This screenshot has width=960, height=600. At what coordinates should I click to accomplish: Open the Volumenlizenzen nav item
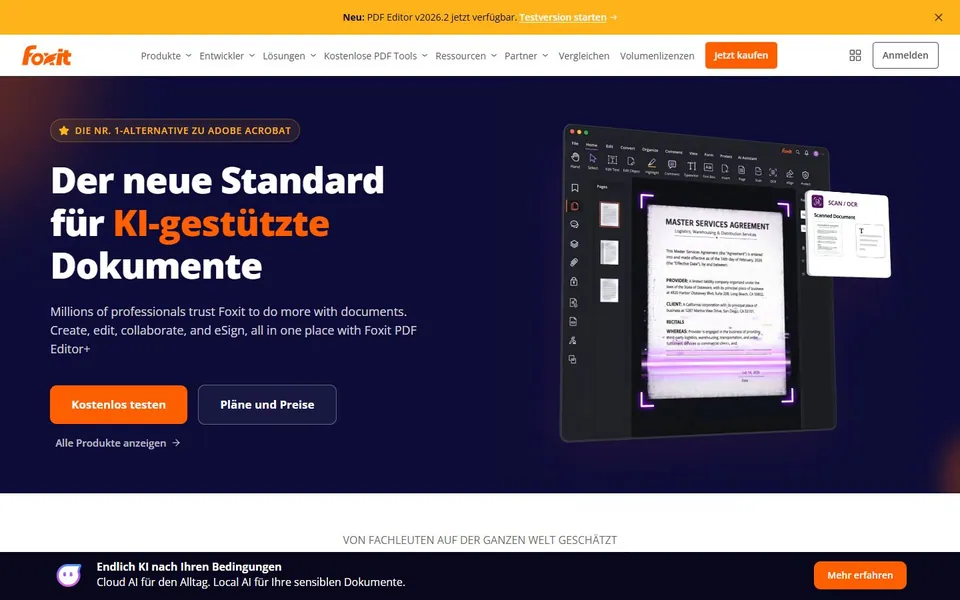click(x=657, y=56)
